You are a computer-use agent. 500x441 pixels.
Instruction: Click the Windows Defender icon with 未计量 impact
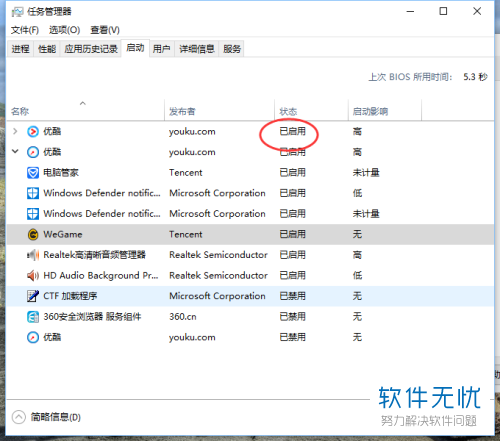pos(33,214)
